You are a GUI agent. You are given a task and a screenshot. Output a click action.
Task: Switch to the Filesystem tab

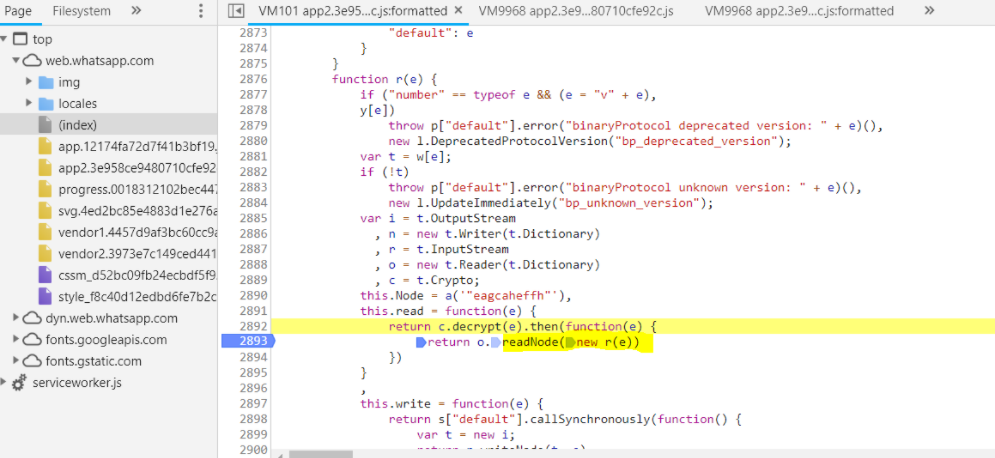[x=81, y=11]
